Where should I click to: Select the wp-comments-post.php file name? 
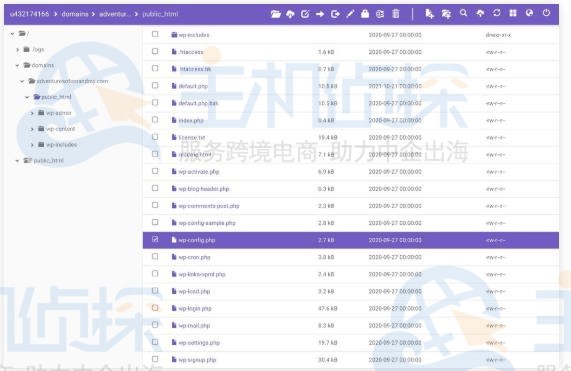pyautogui.click(x=209, y=206)
